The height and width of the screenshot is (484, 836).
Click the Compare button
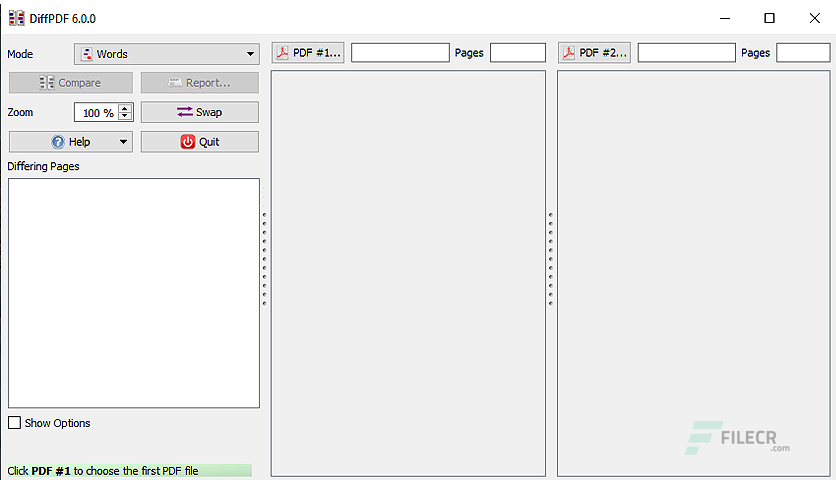70,83
